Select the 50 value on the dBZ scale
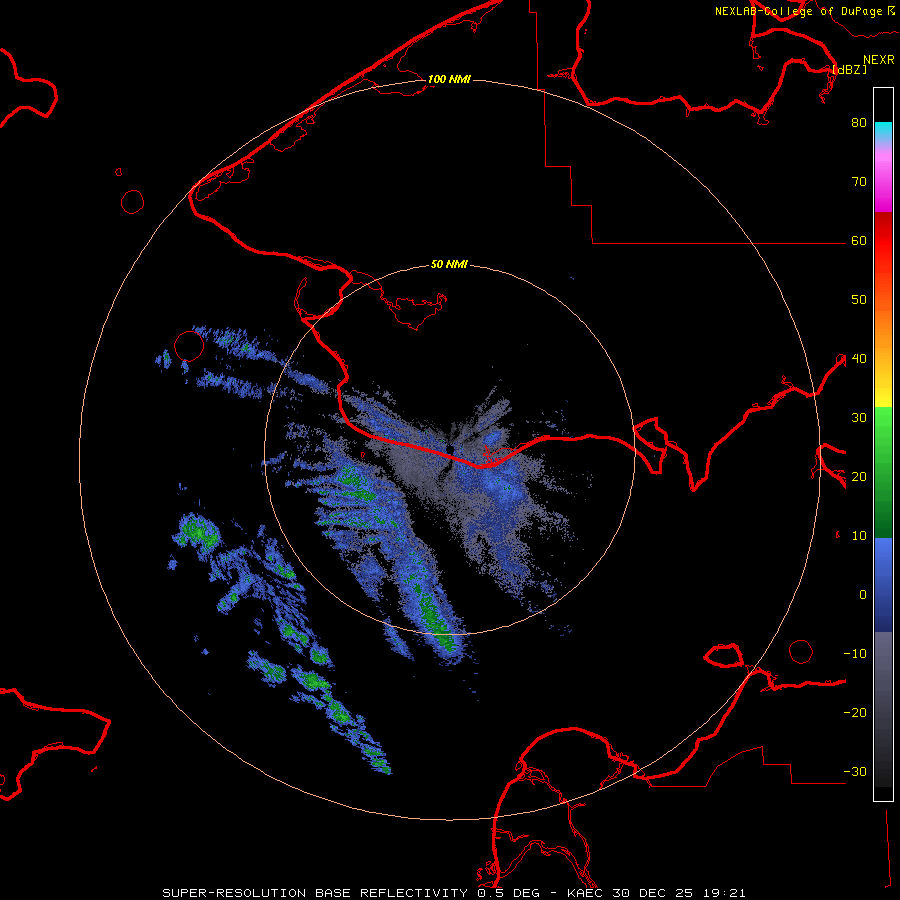 [x=859, y=300]
